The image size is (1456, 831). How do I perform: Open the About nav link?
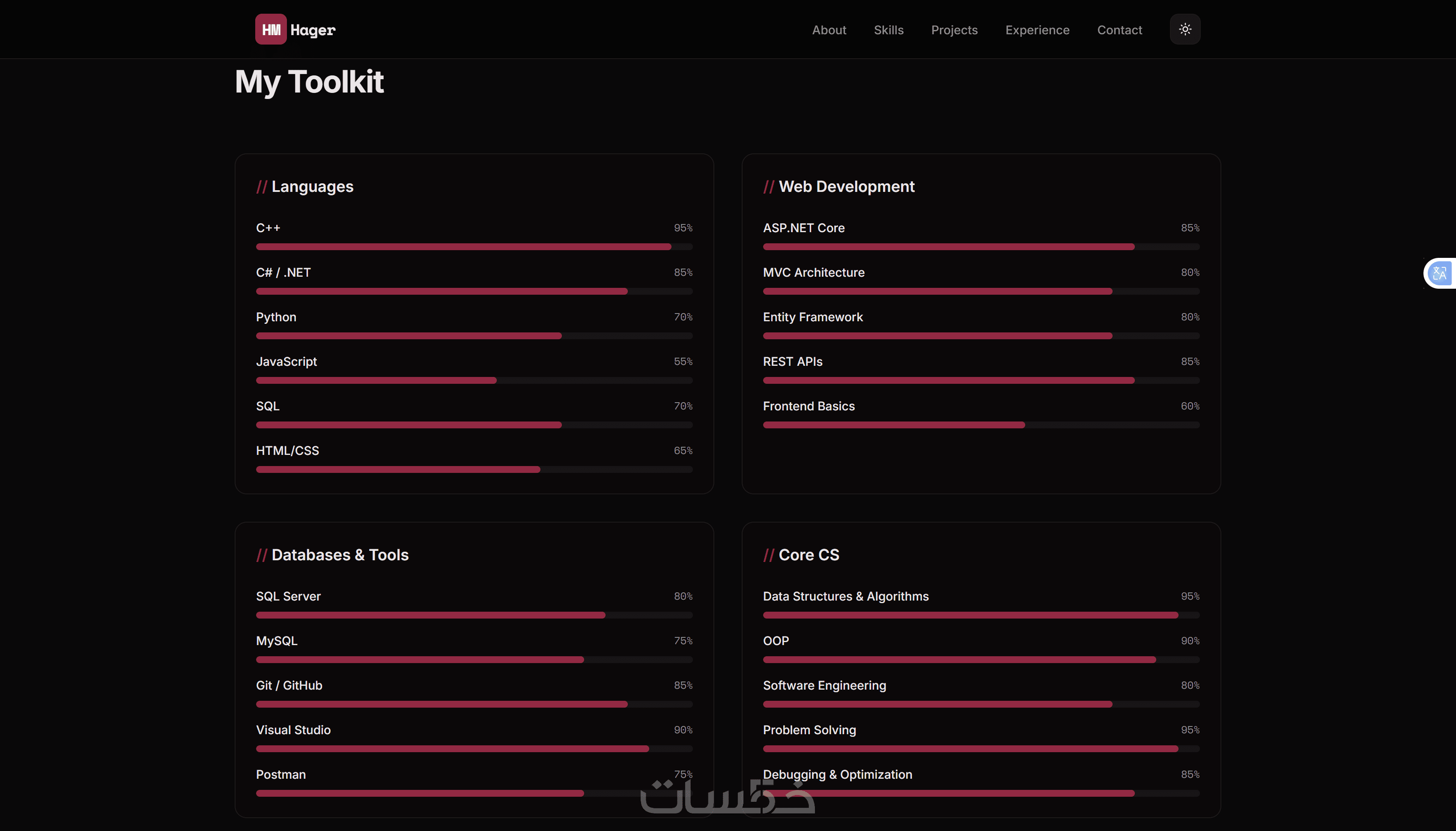[829, 30]
